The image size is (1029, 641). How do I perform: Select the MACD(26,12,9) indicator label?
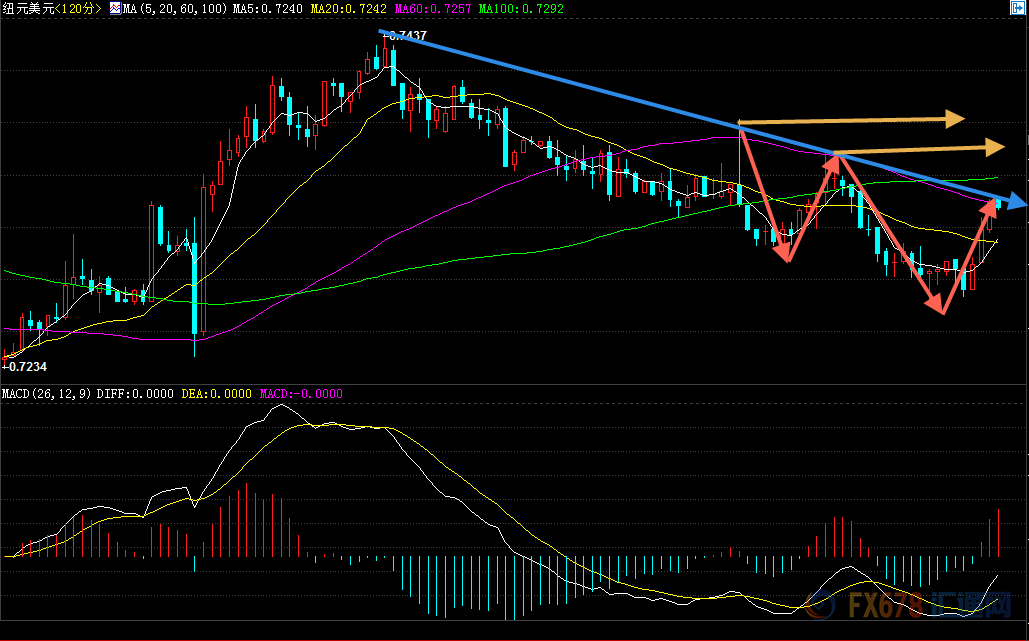click(x=47, y=394)
